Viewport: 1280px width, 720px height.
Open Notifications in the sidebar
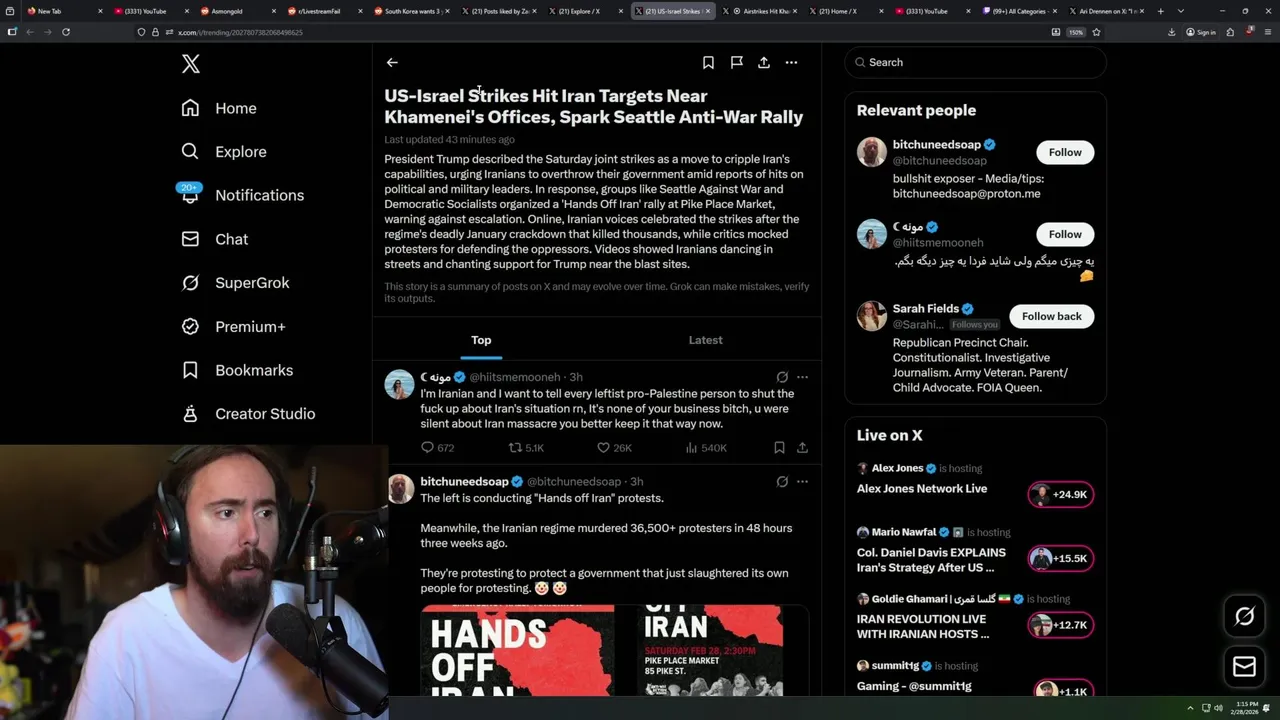[x=242, y=195]
